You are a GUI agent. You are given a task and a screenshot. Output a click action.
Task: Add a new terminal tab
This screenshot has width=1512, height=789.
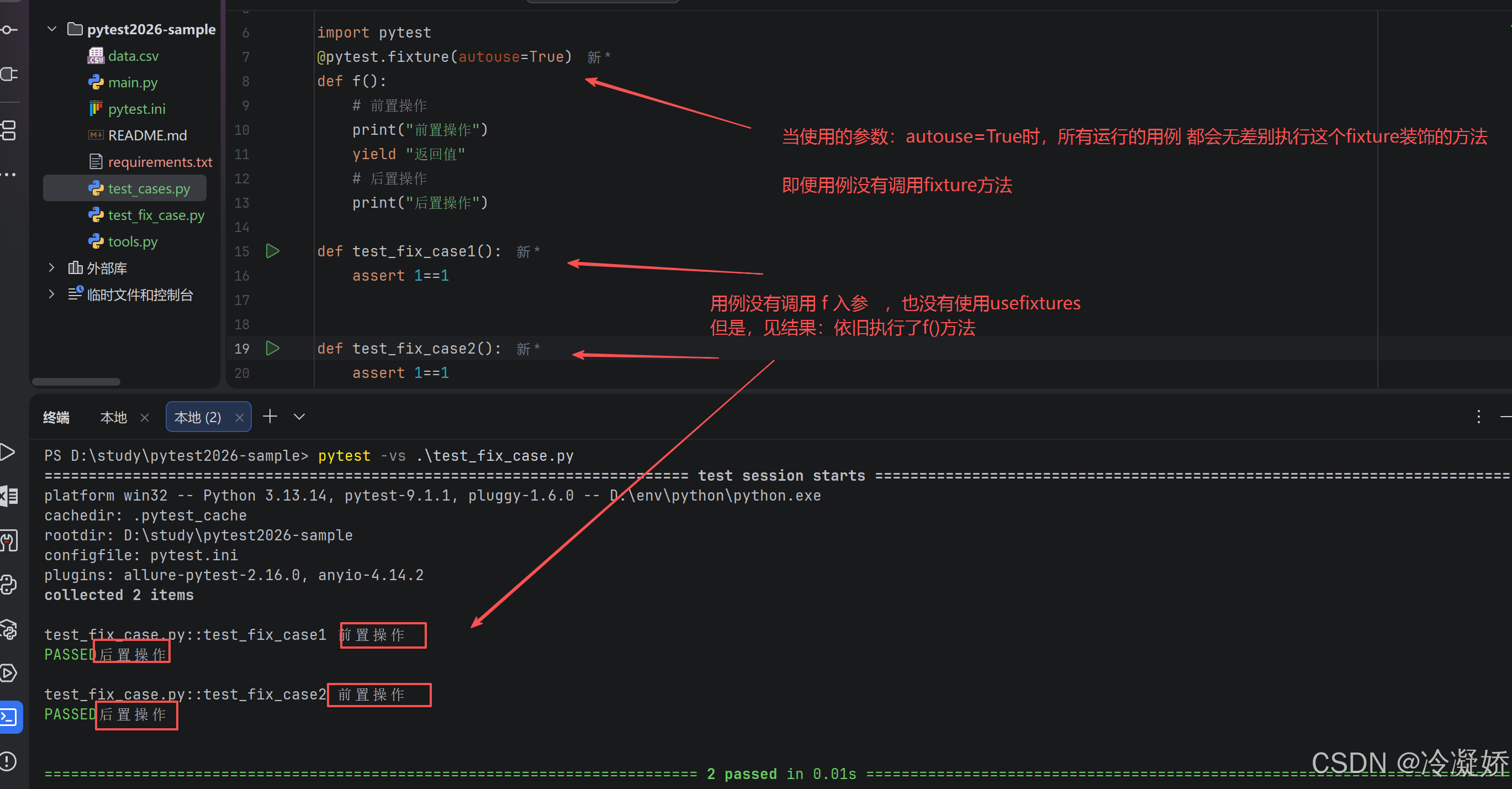coord(269,416)
